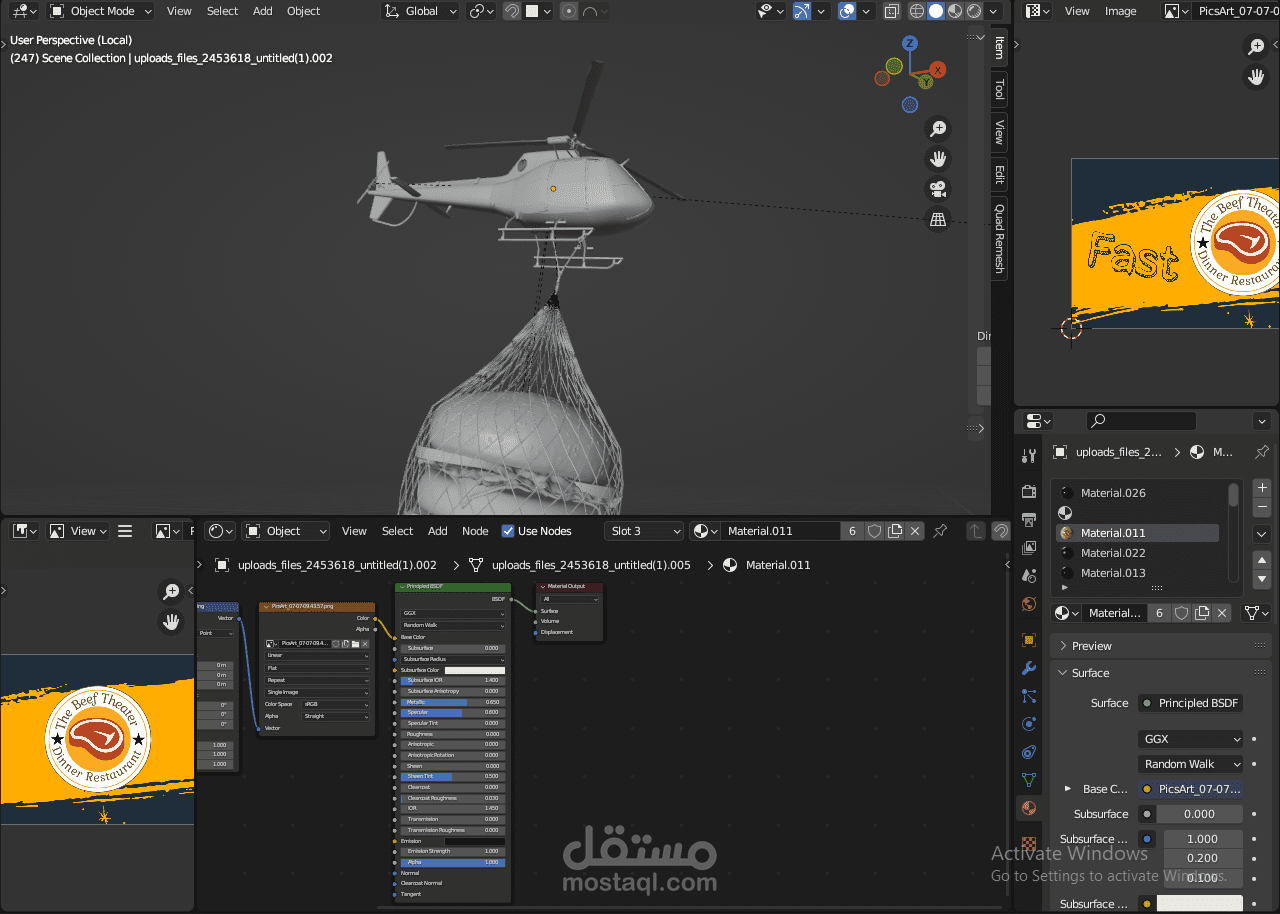Toggle snapping magnet icon
Viewport: 1280px width, 914px height.
[x=511, y=11]
